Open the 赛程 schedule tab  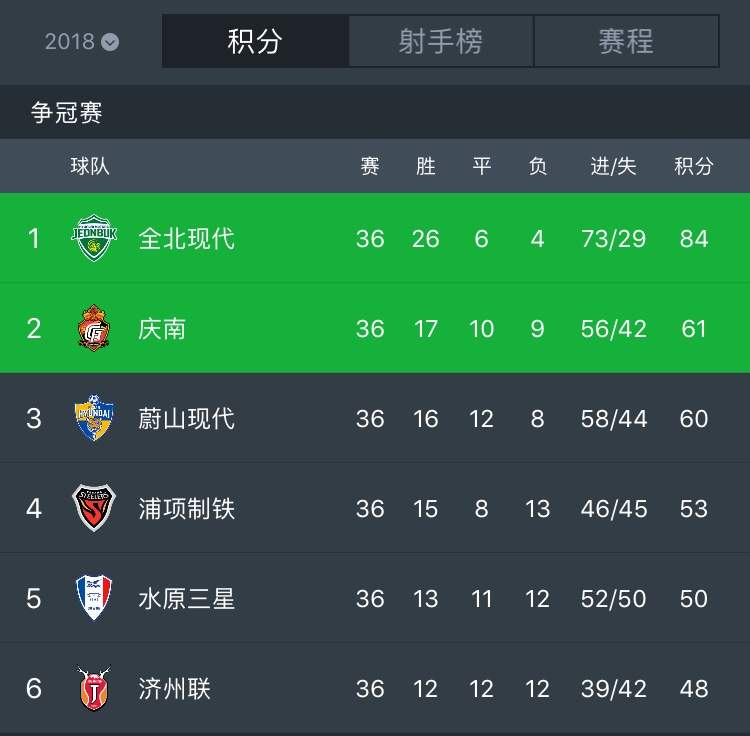click(626, 41)
